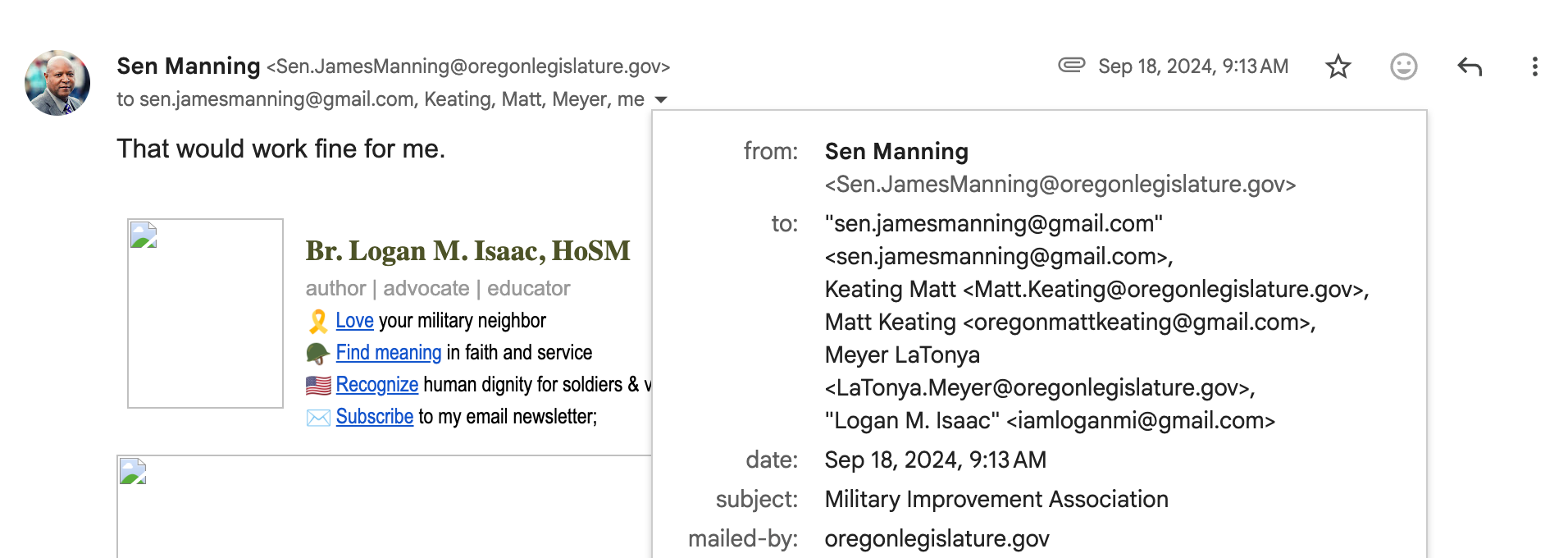
Task: Click the American flag icon
Action: 318,385
